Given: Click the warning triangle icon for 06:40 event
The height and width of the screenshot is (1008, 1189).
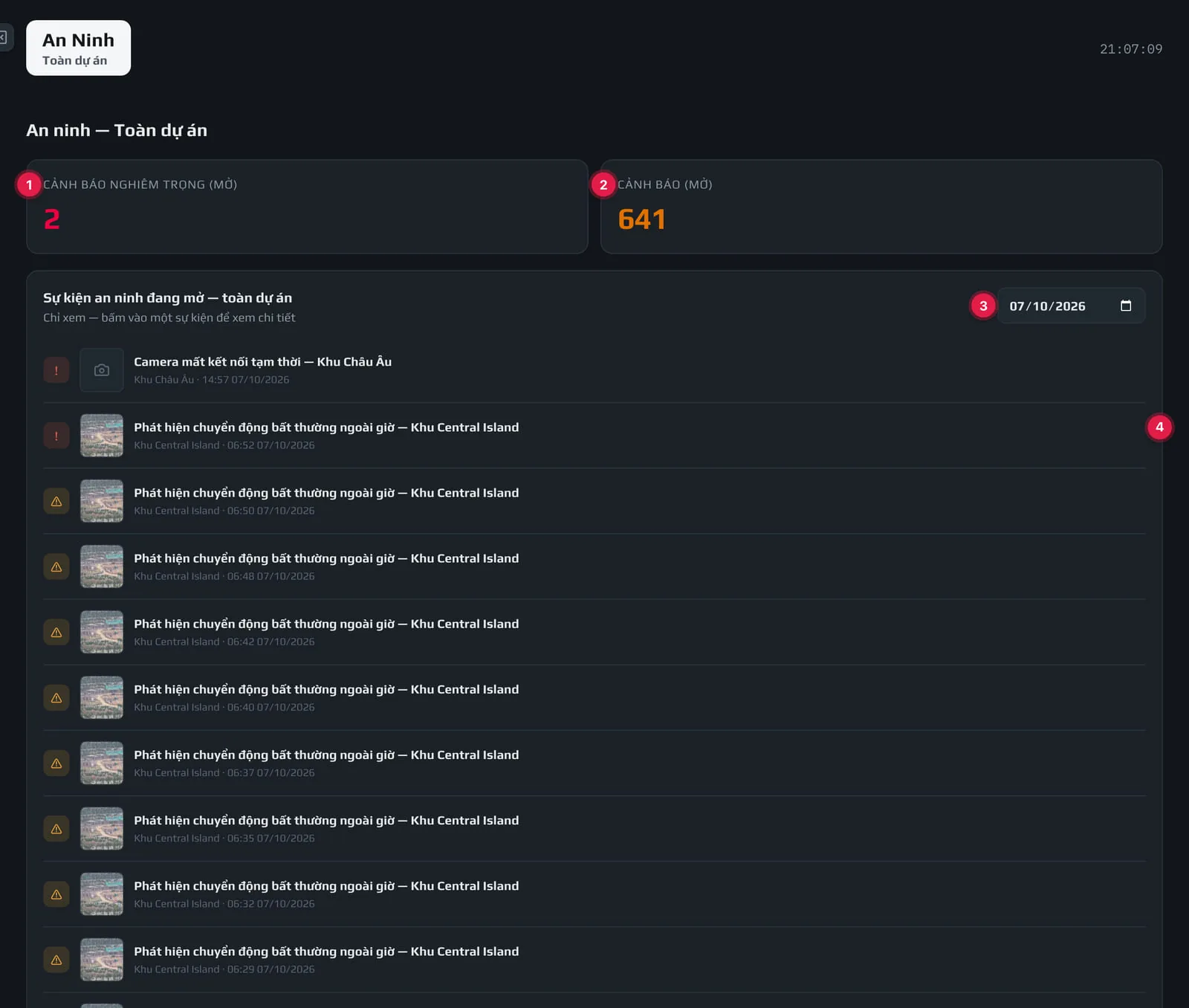Looking at the screenshot, I should (x=56, y=697).
